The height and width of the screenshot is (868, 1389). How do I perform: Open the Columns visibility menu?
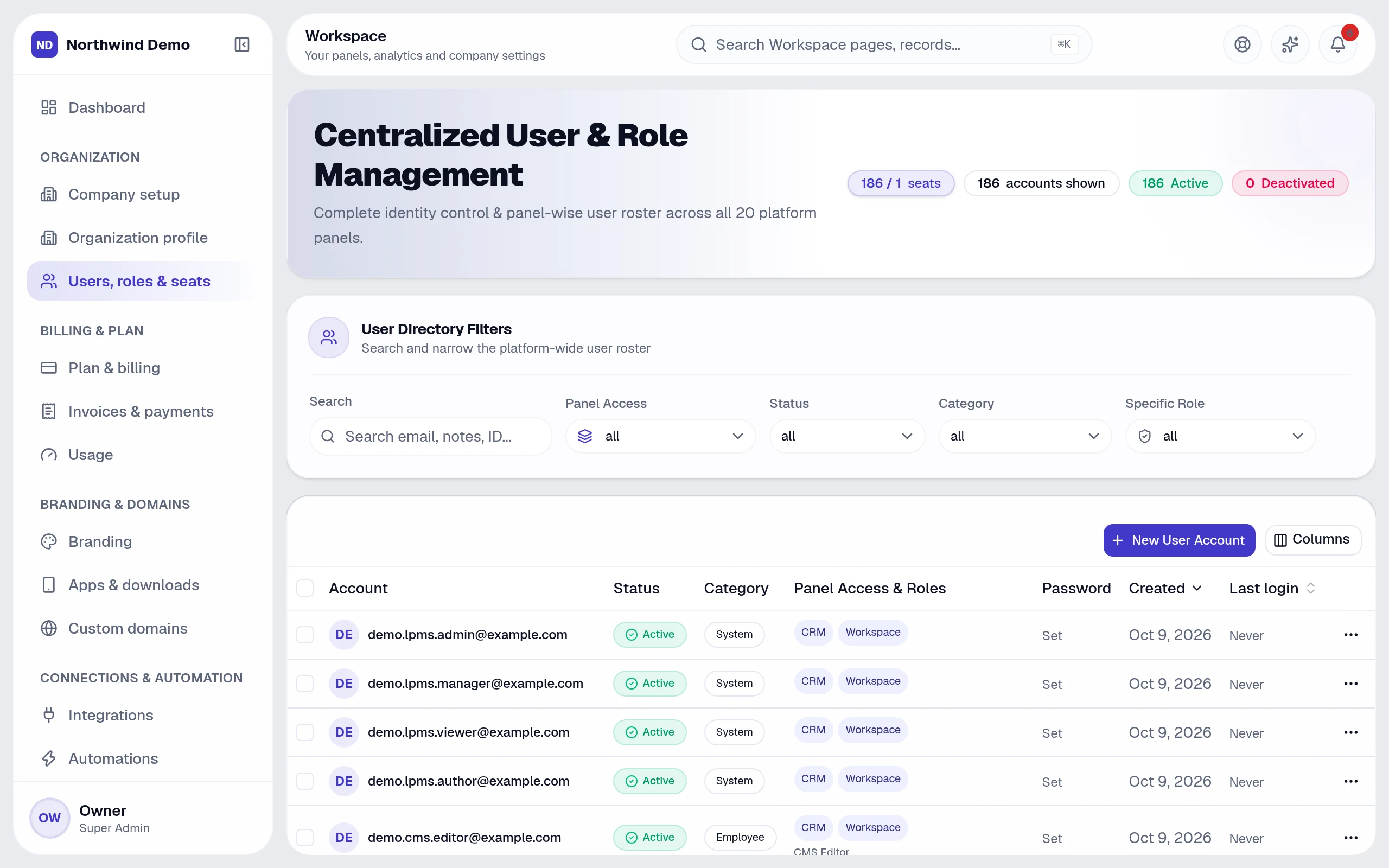tap(1312, 540)
